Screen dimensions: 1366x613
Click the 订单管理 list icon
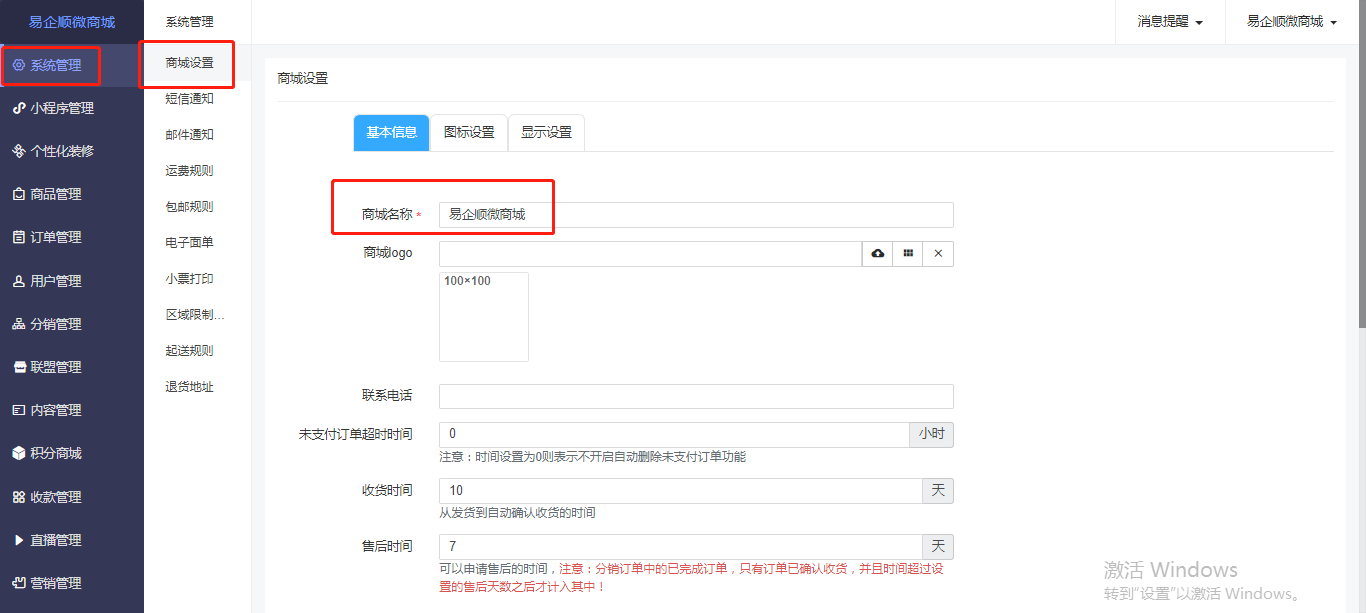(18, 237)
